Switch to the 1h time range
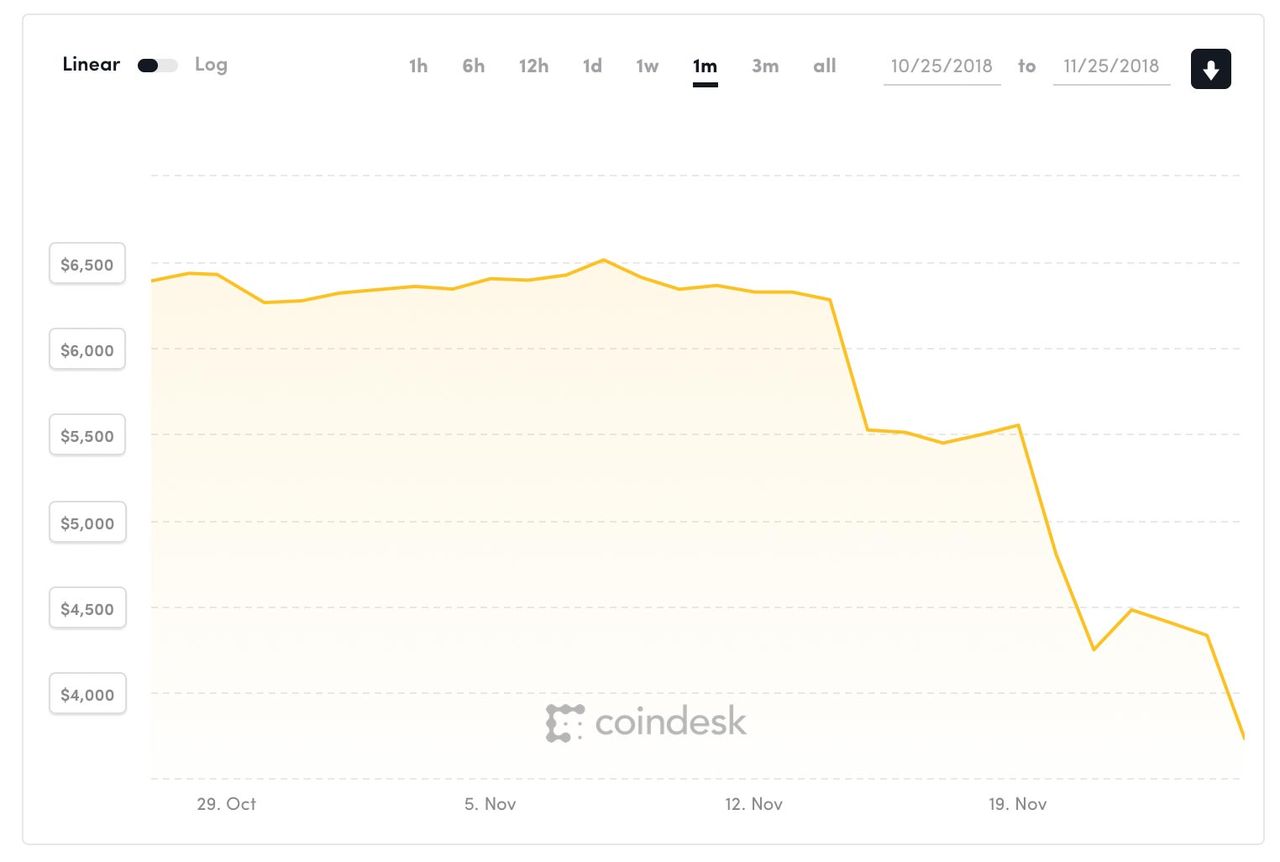This screenshot has width=1280, height=862. [x=418, y=66]
